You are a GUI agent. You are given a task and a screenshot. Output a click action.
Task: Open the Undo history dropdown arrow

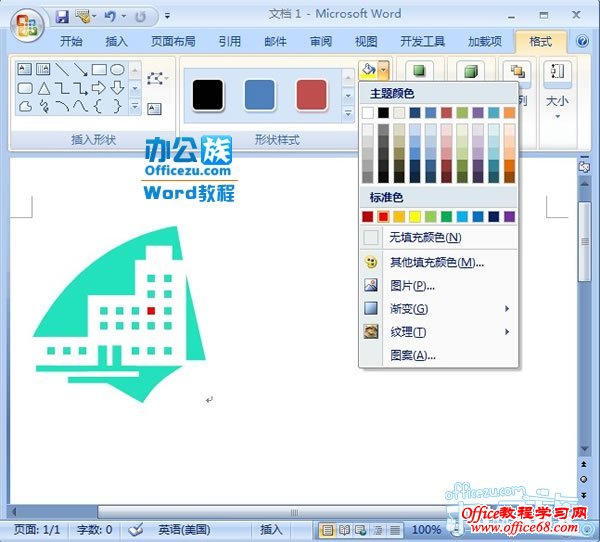(124, 16)
